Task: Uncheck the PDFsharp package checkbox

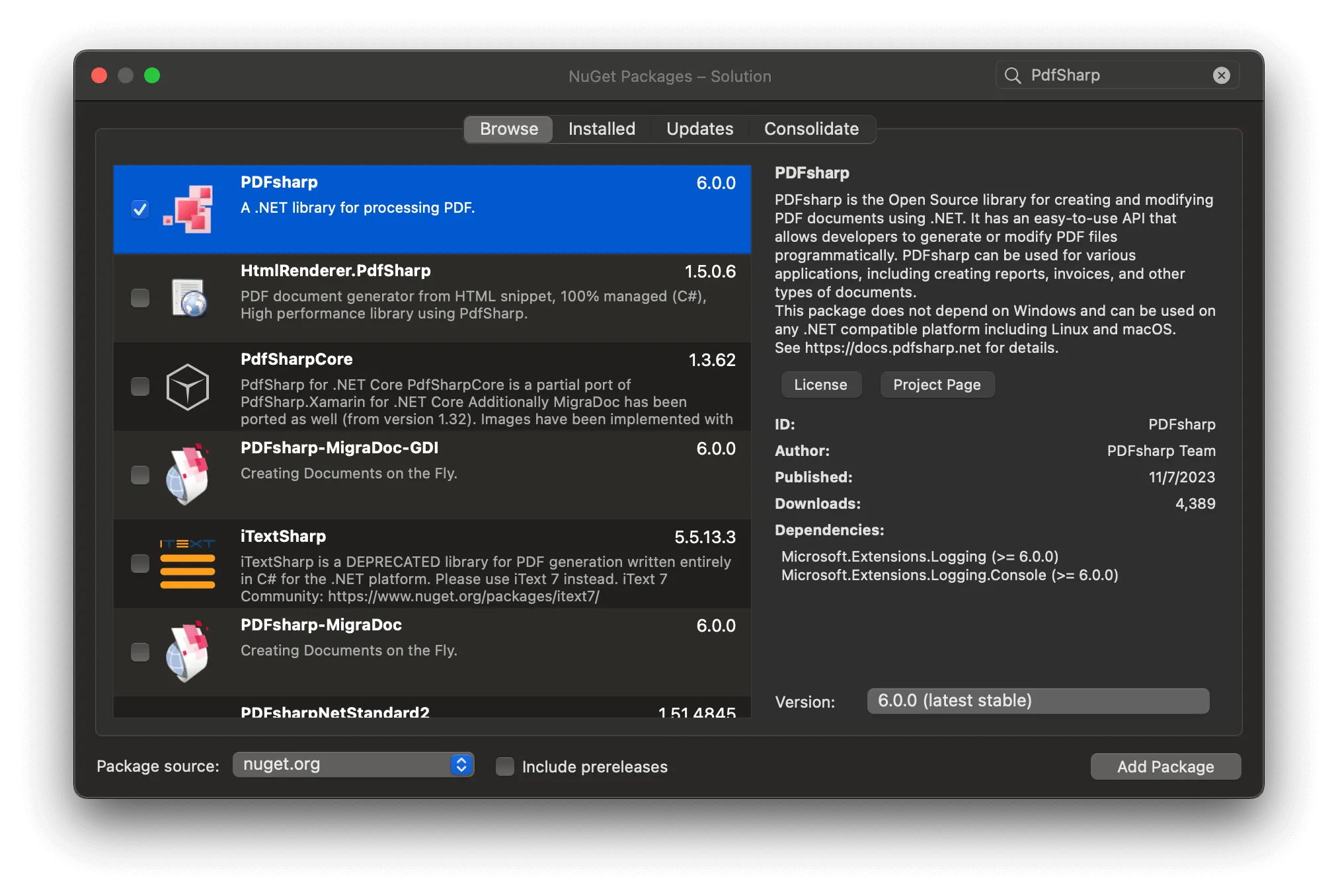Action: (x=139, y=209)
